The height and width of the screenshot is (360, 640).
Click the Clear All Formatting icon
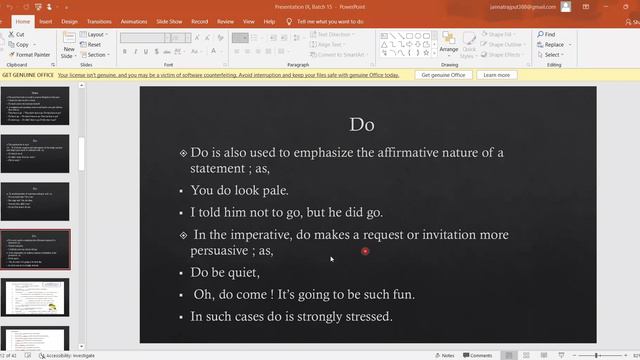220,38
